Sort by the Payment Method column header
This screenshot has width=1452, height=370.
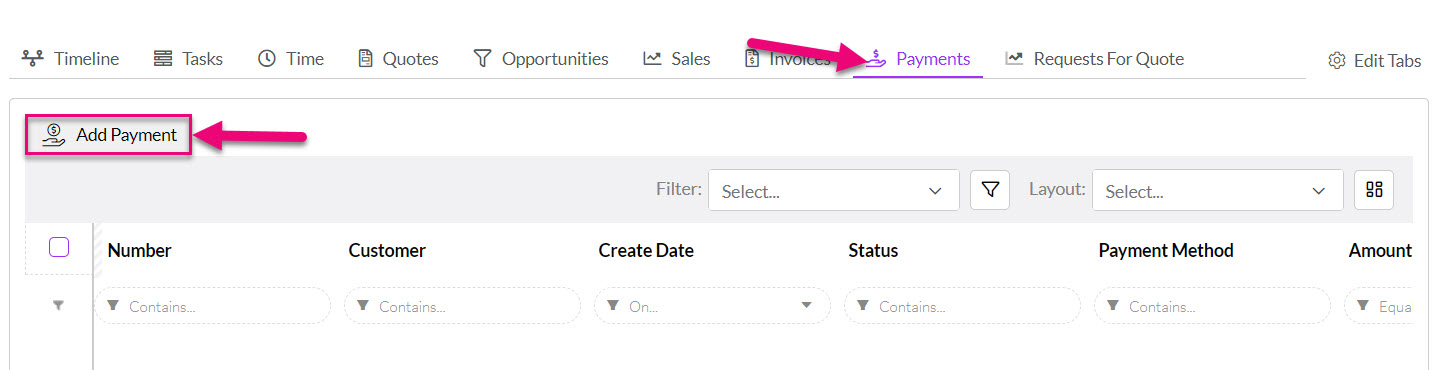(1166, 251)
